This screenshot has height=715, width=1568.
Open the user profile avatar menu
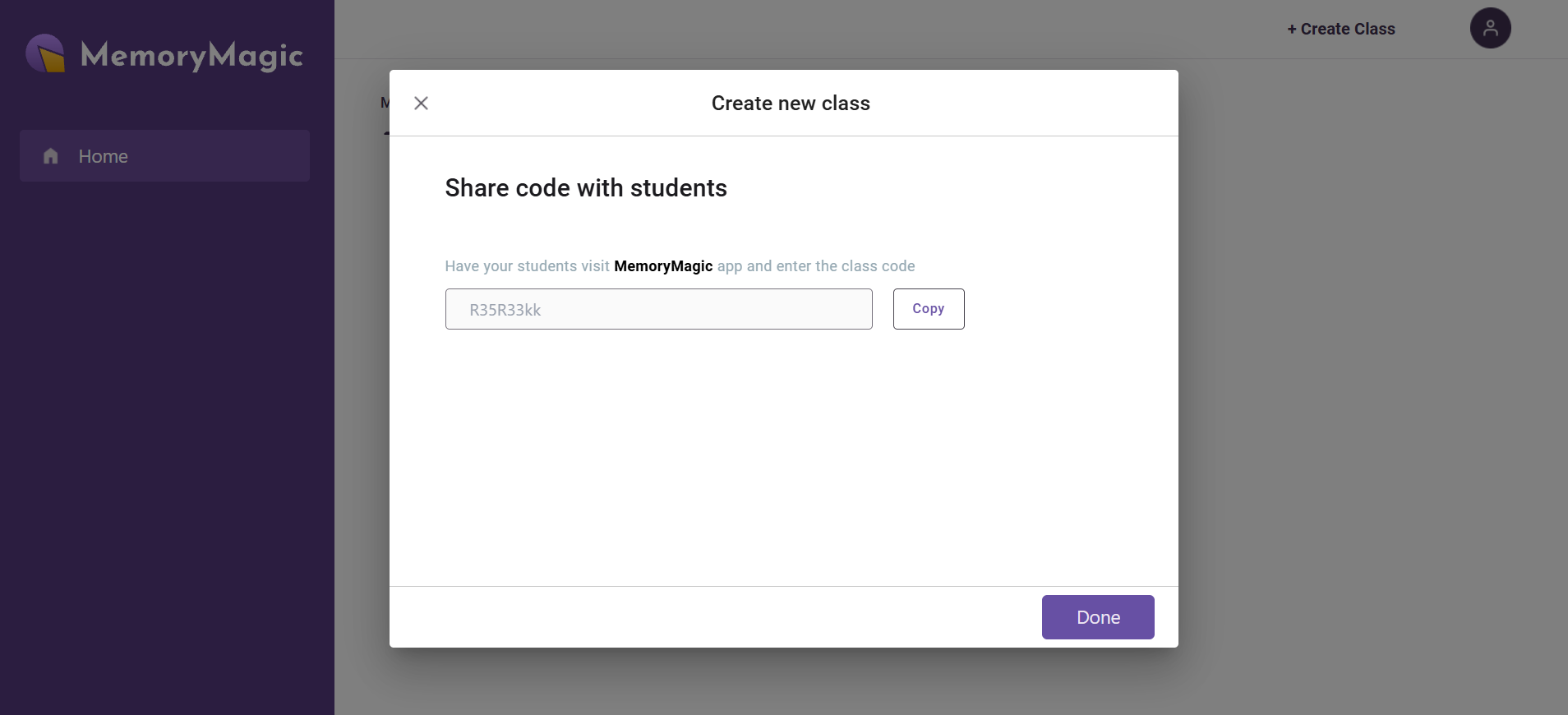pos(1490,28)
